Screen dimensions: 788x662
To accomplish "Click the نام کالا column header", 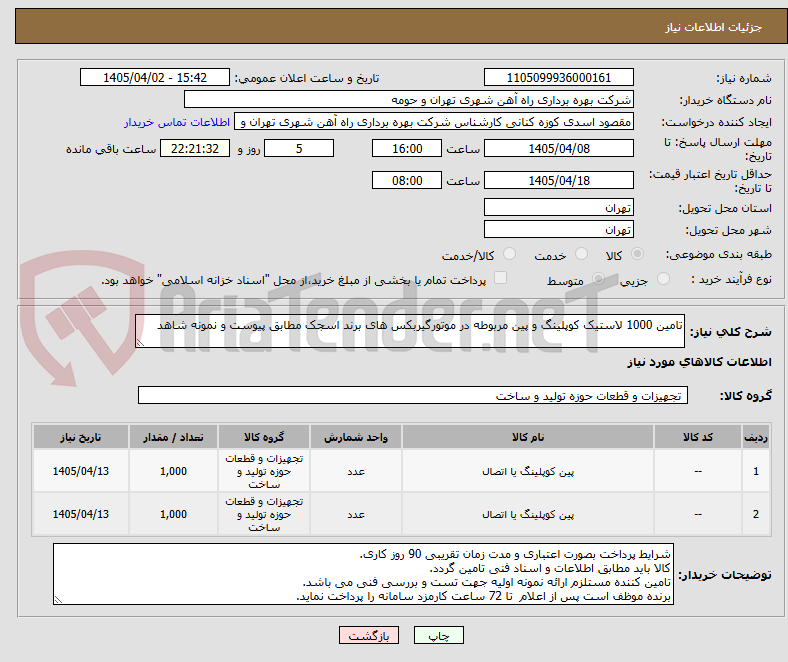I will pos(528,437).
